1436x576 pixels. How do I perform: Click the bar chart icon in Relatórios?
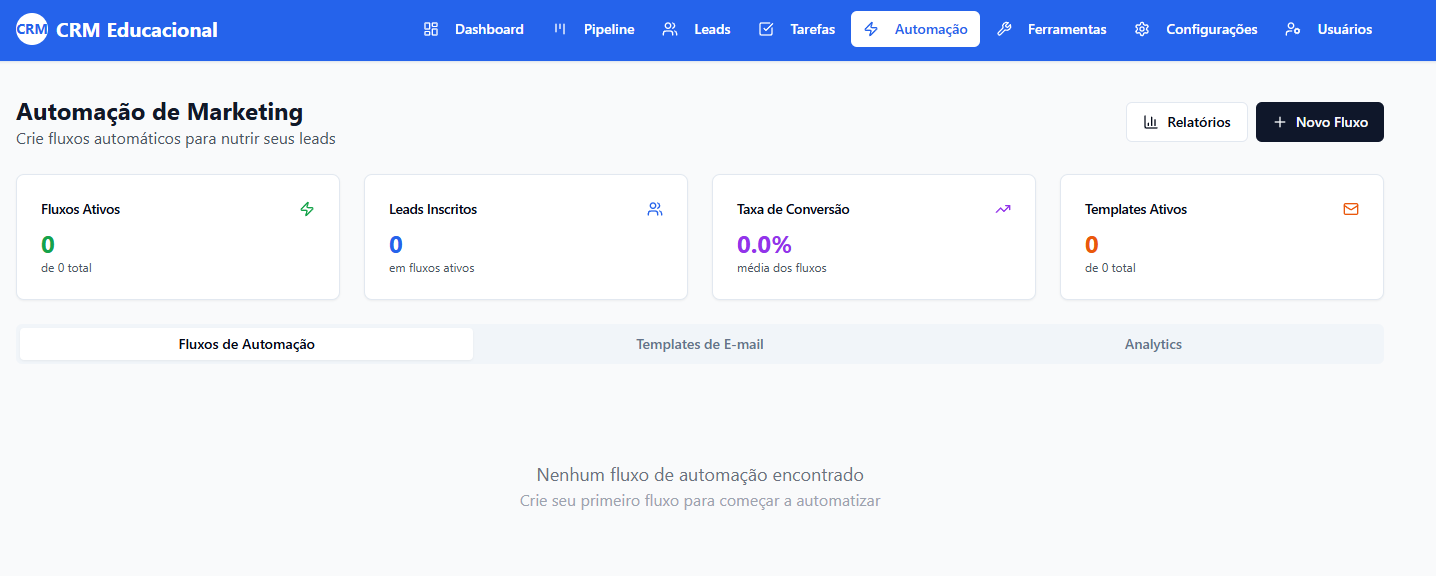[1151, 122]
